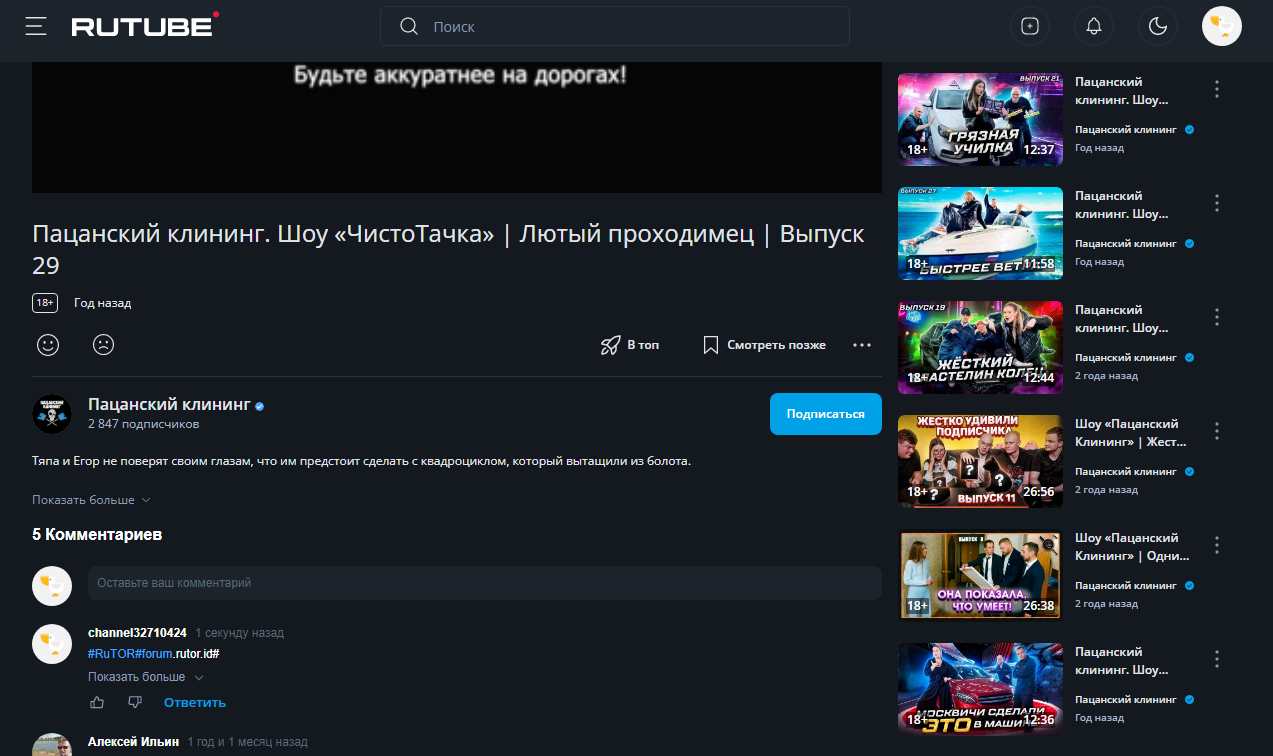Boost video with В топ rocket

pyautogui.click(x=629, y=345)
